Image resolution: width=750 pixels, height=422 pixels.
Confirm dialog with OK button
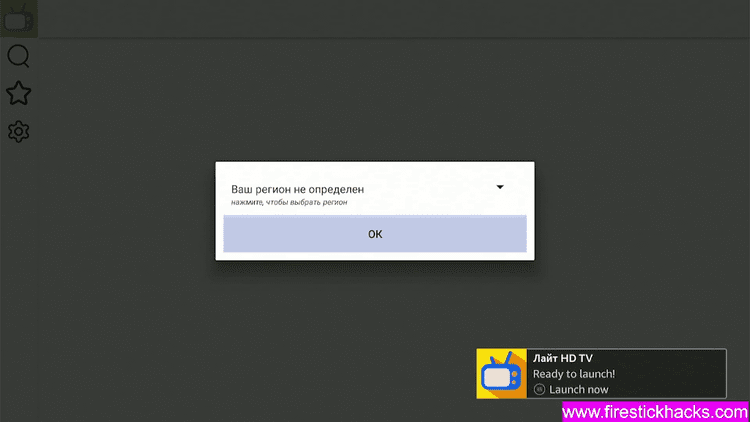375,233
